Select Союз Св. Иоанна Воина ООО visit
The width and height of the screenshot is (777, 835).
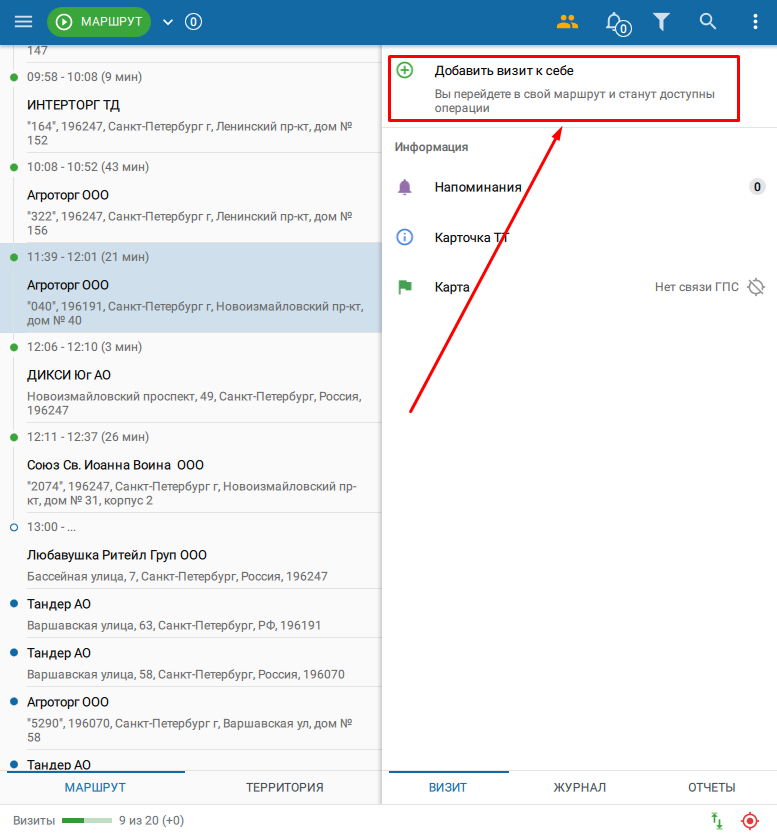191,468
